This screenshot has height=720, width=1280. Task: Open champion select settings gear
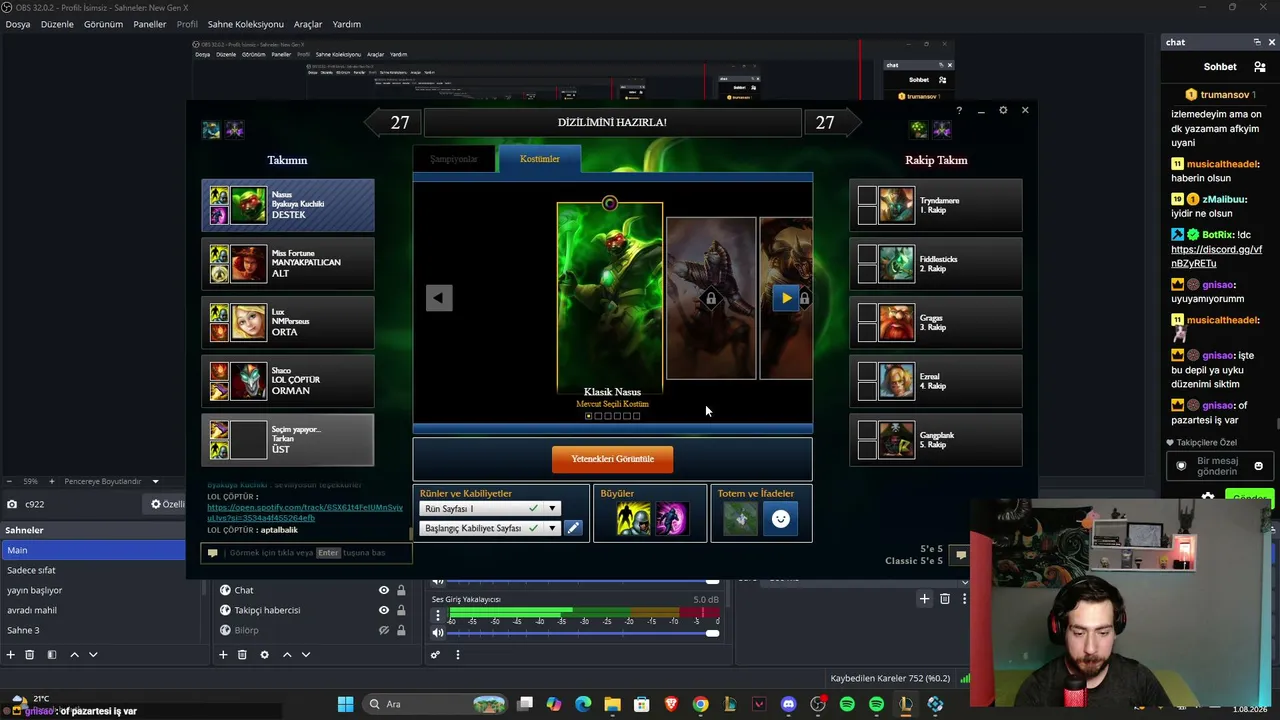tap(1003, 110)
